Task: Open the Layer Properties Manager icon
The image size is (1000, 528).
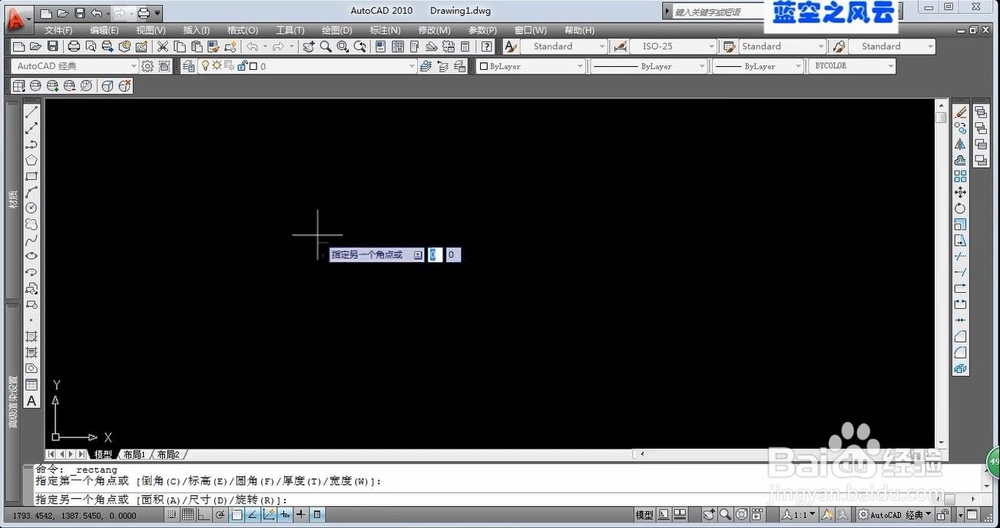Action: (x=188, y=66)
